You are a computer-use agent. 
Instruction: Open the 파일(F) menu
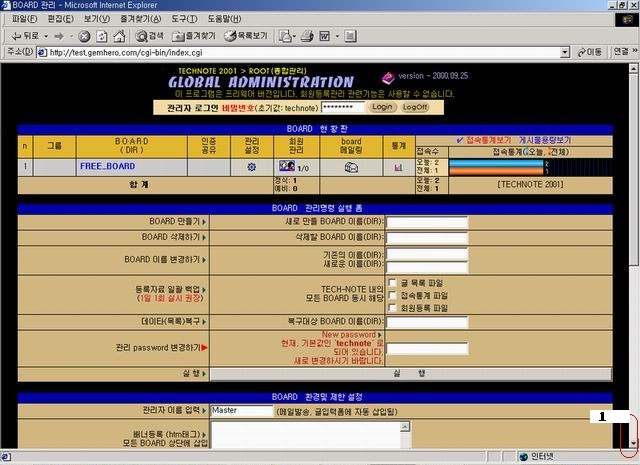24,19
